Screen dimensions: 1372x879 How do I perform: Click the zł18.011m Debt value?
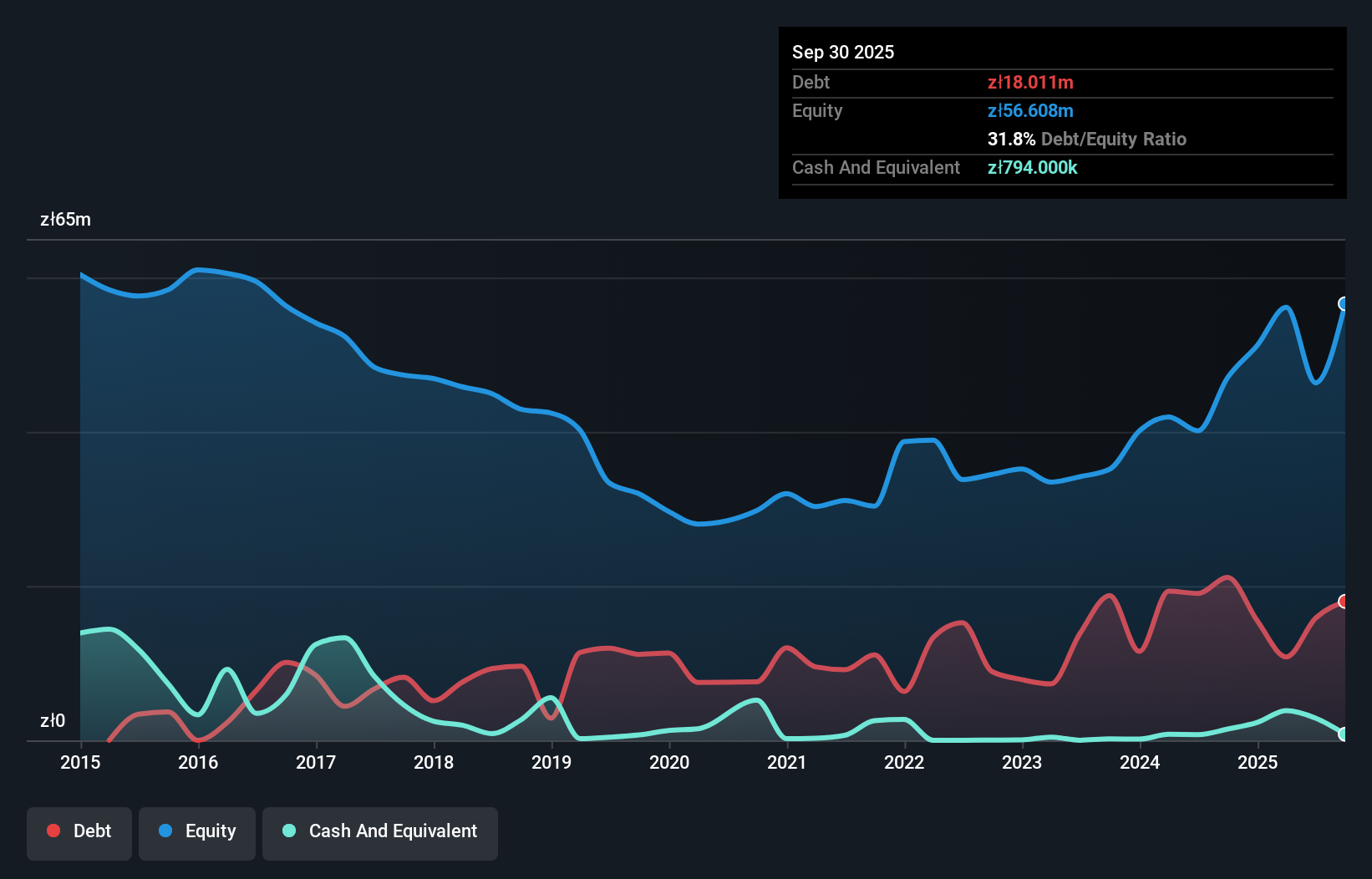(1031, 82)
